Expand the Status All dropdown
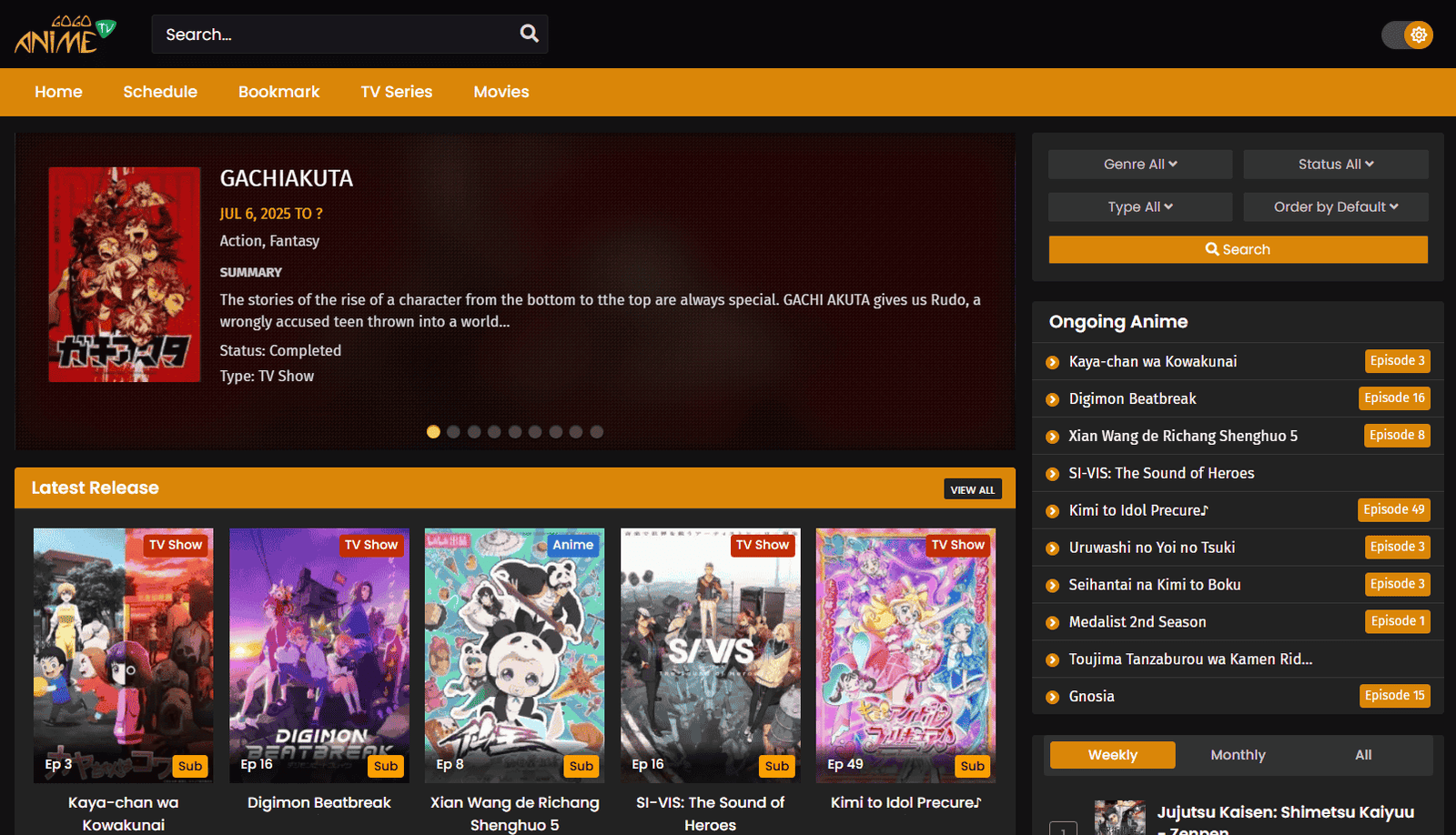 pyautogui.click(x=1334, y=164)
